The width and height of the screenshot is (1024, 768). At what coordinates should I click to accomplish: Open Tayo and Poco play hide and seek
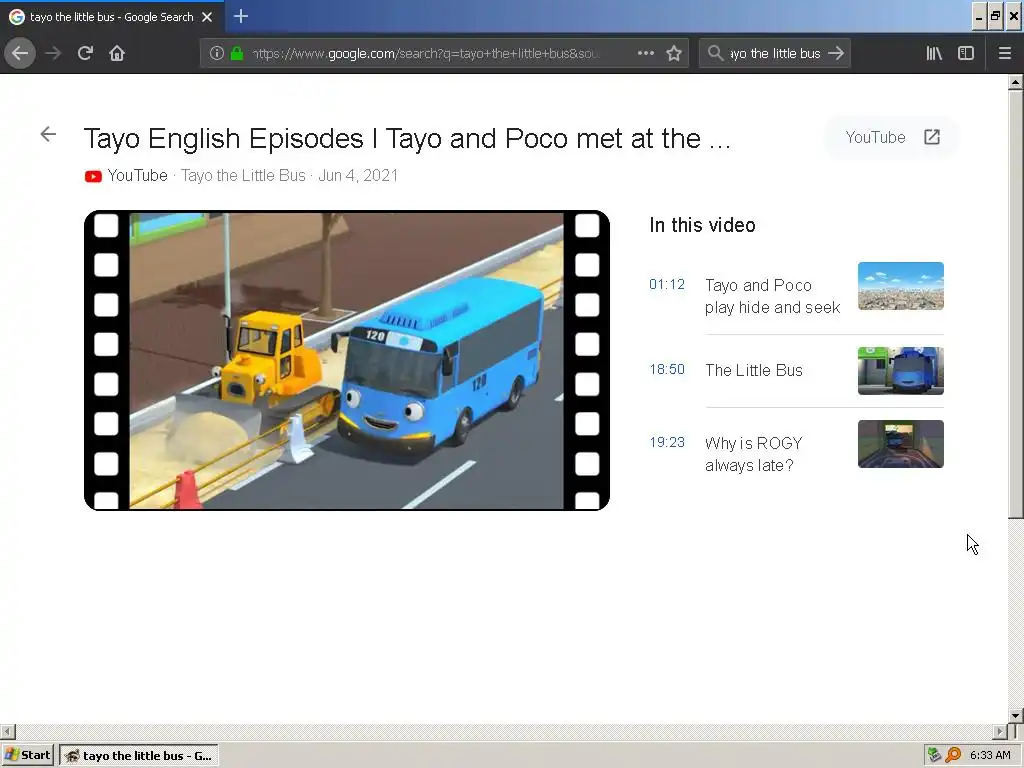pos(773,296)
